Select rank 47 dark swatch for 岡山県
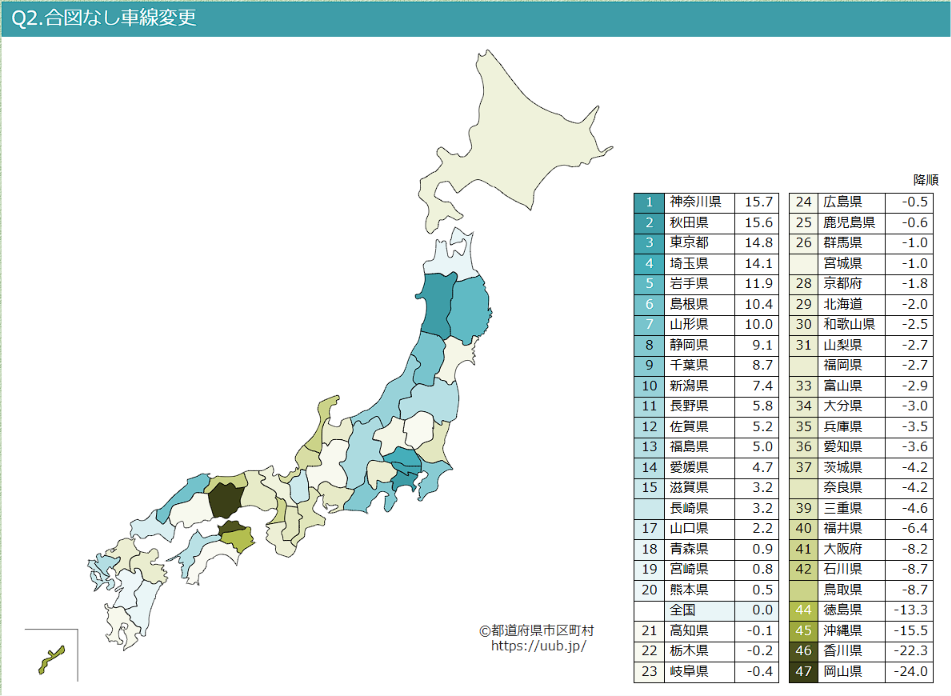This screenshot has width=951, height=696. tap(804, 671)
